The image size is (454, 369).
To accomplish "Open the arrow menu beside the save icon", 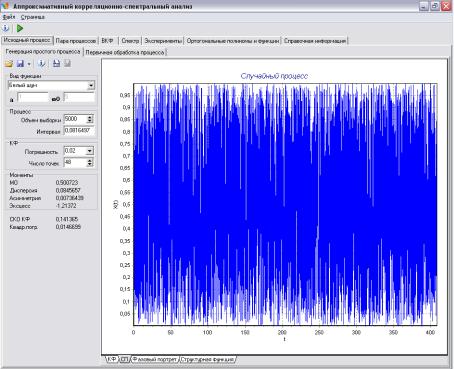I will pos(29,64).
